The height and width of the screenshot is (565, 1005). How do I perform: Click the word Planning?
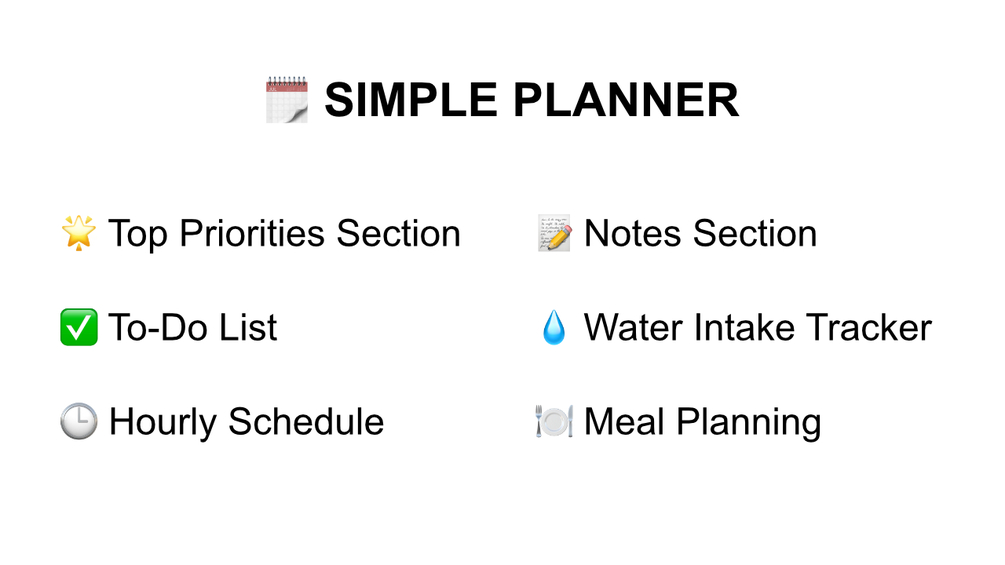pyautogui.click(x=749, y=422)
